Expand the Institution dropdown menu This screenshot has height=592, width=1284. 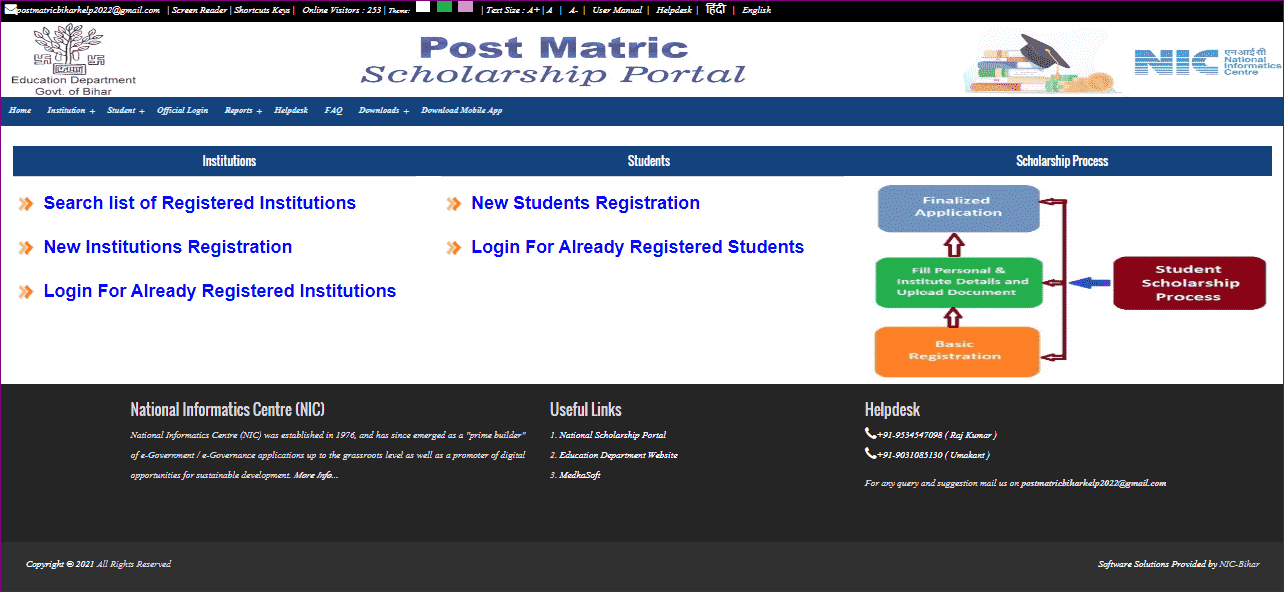point(68,110)
